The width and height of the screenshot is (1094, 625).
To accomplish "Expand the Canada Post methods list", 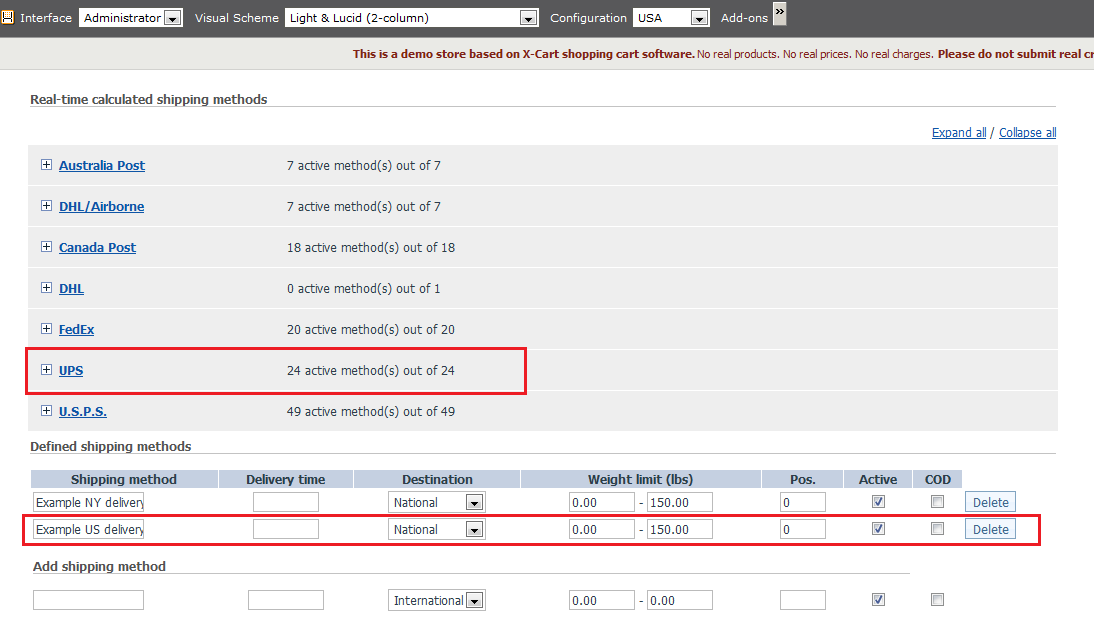I will (46, 247).
